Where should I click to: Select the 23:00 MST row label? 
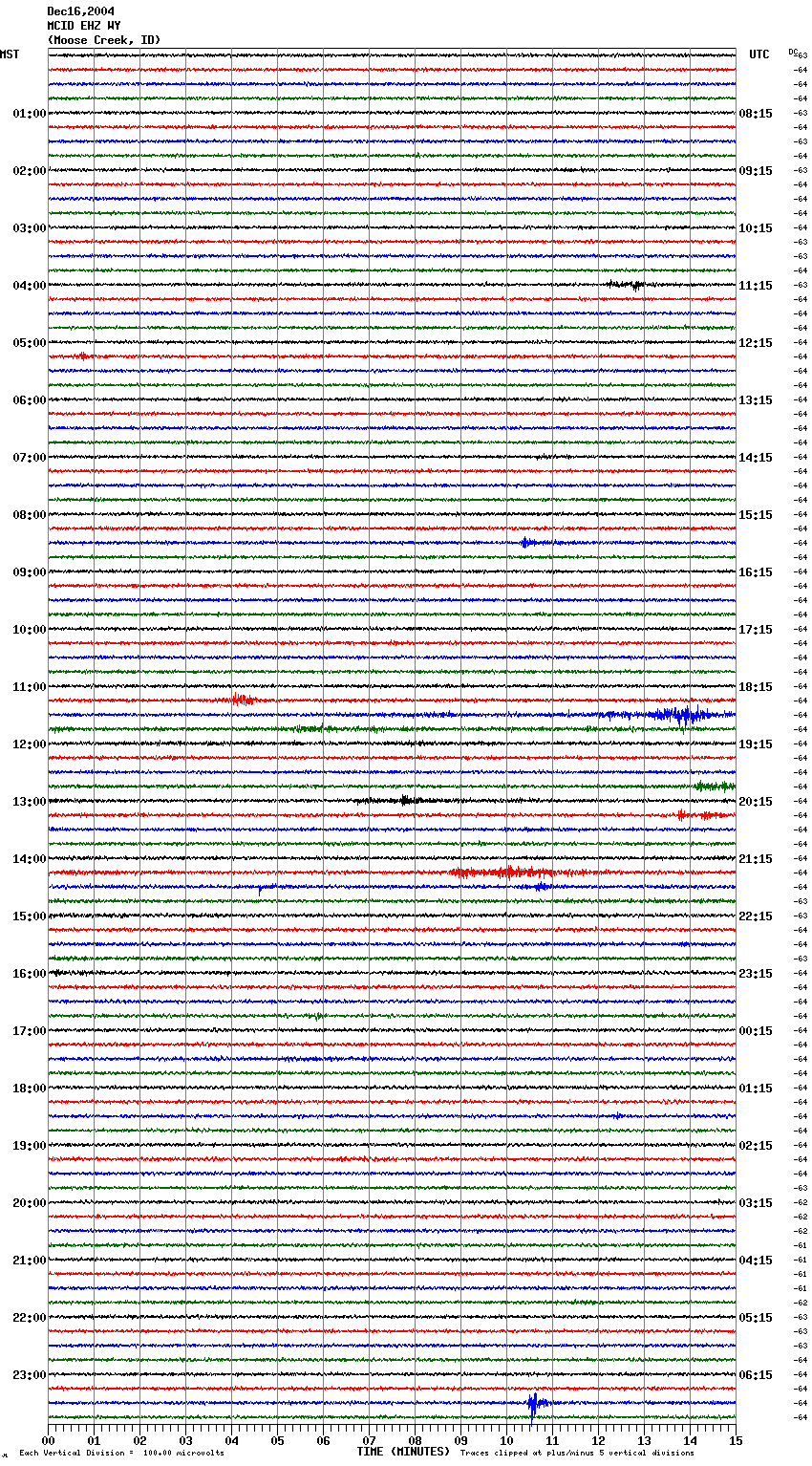(x=30, y=1375)
